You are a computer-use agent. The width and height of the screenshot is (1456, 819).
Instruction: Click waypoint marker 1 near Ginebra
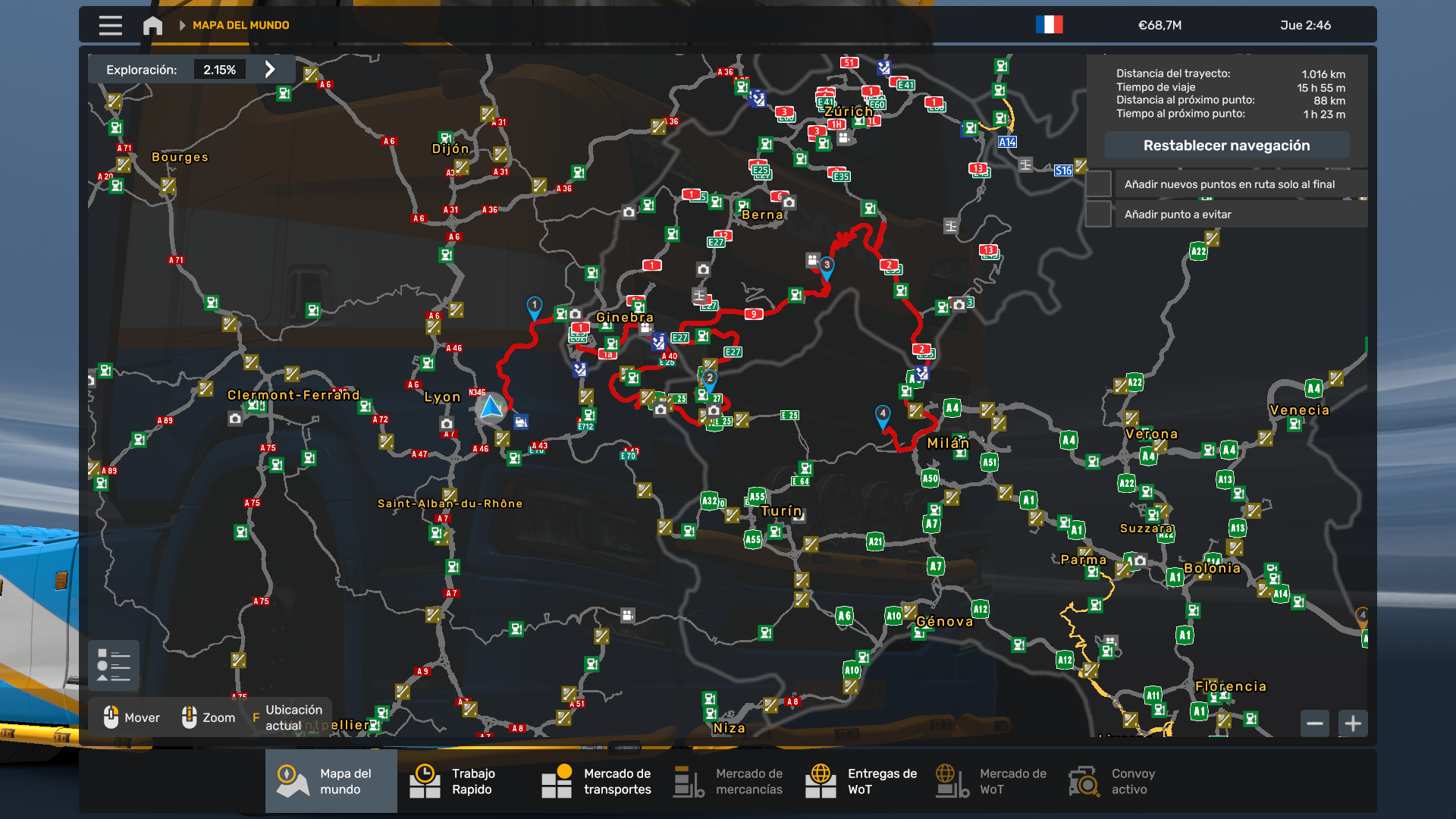tap(535, 306)
